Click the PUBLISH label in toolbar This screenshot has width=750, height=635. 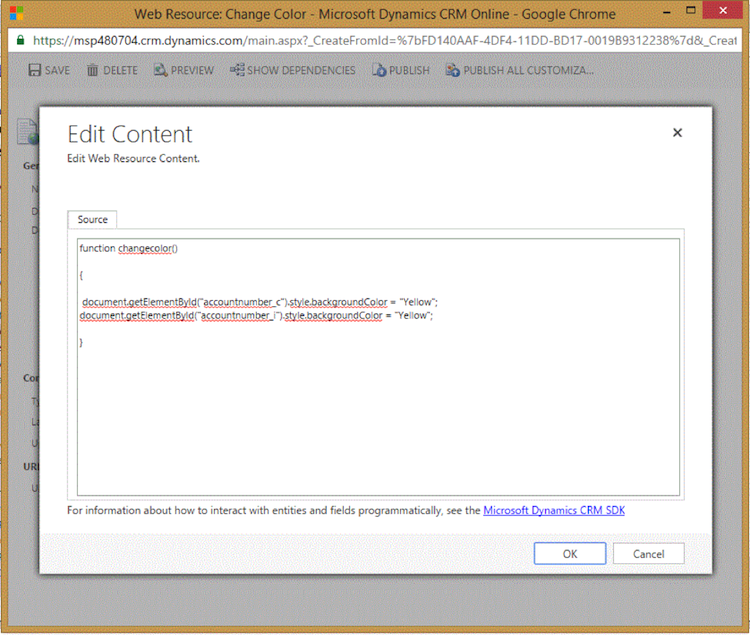tap(409, 70)
